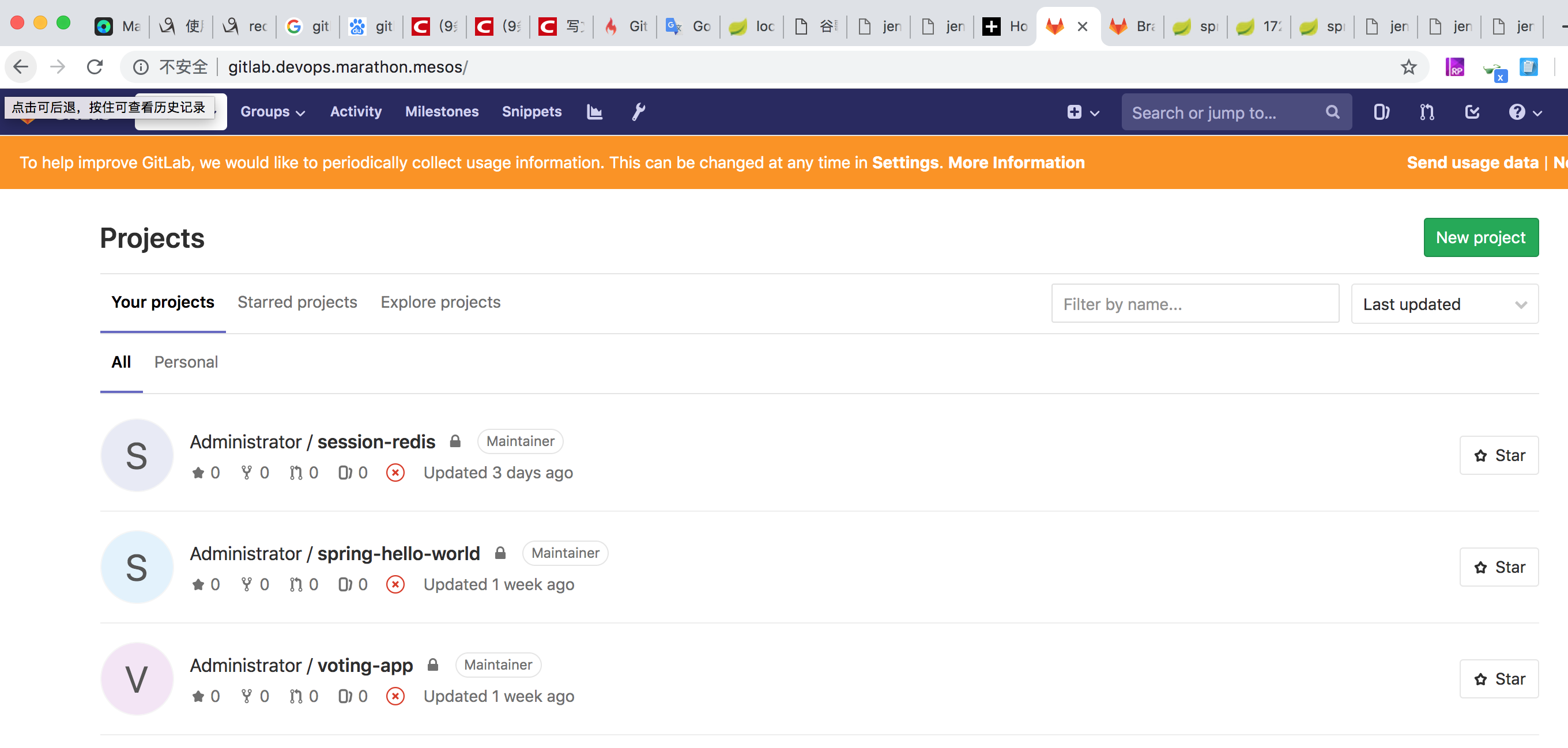Open the to-do list icon
The image size is (1568, 748).
[x=1472, y=112]
